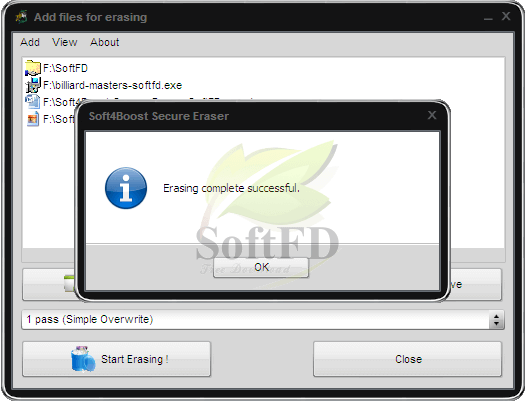The image size is (526, 402).
Task: Click the trash bin Start Erasing icon
Action: [83, 359]
